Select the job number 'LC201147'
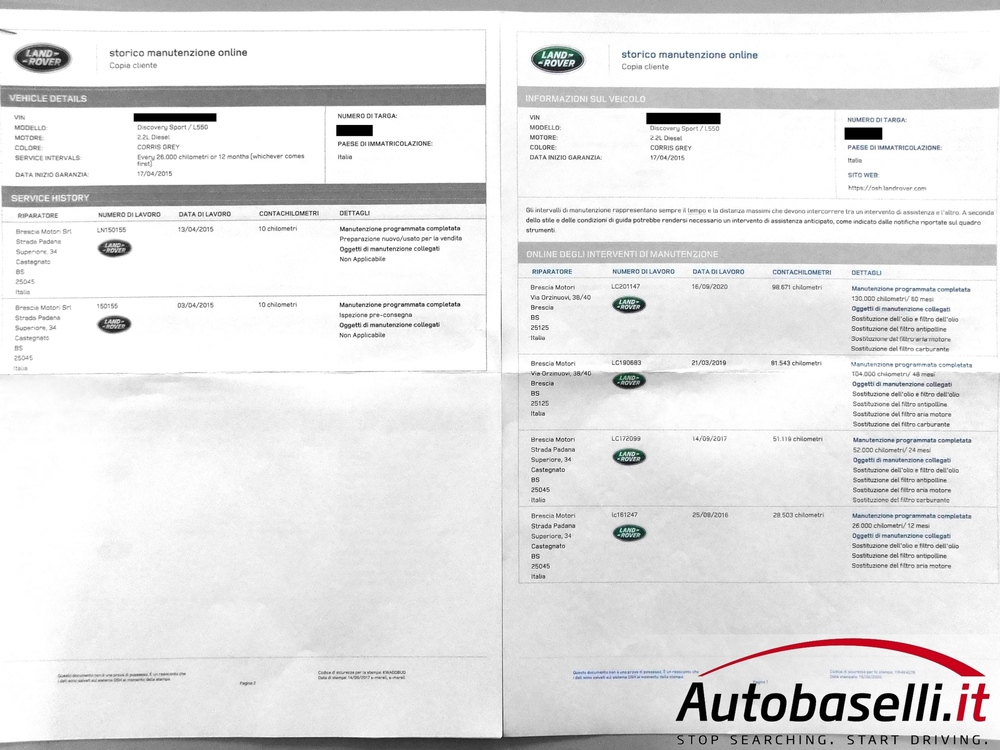Viewport: 1000px width, 750px height. click(626, 286)
